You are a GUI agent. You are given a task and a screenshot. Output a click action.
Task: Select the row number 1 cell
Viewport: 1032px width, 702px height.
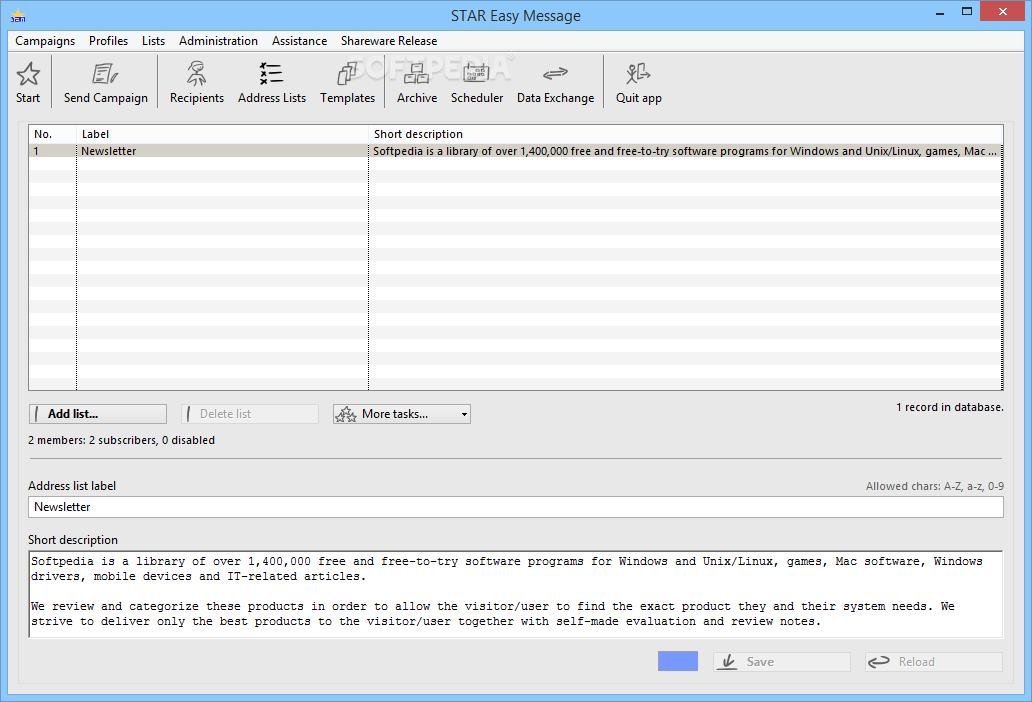click(x=53, y=151)
